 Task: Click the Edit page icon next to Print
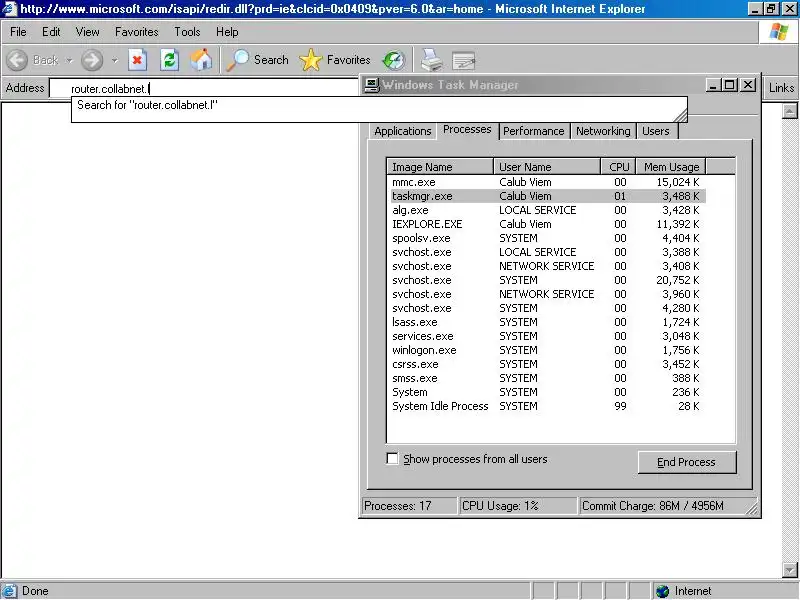[x=463, y=61]
